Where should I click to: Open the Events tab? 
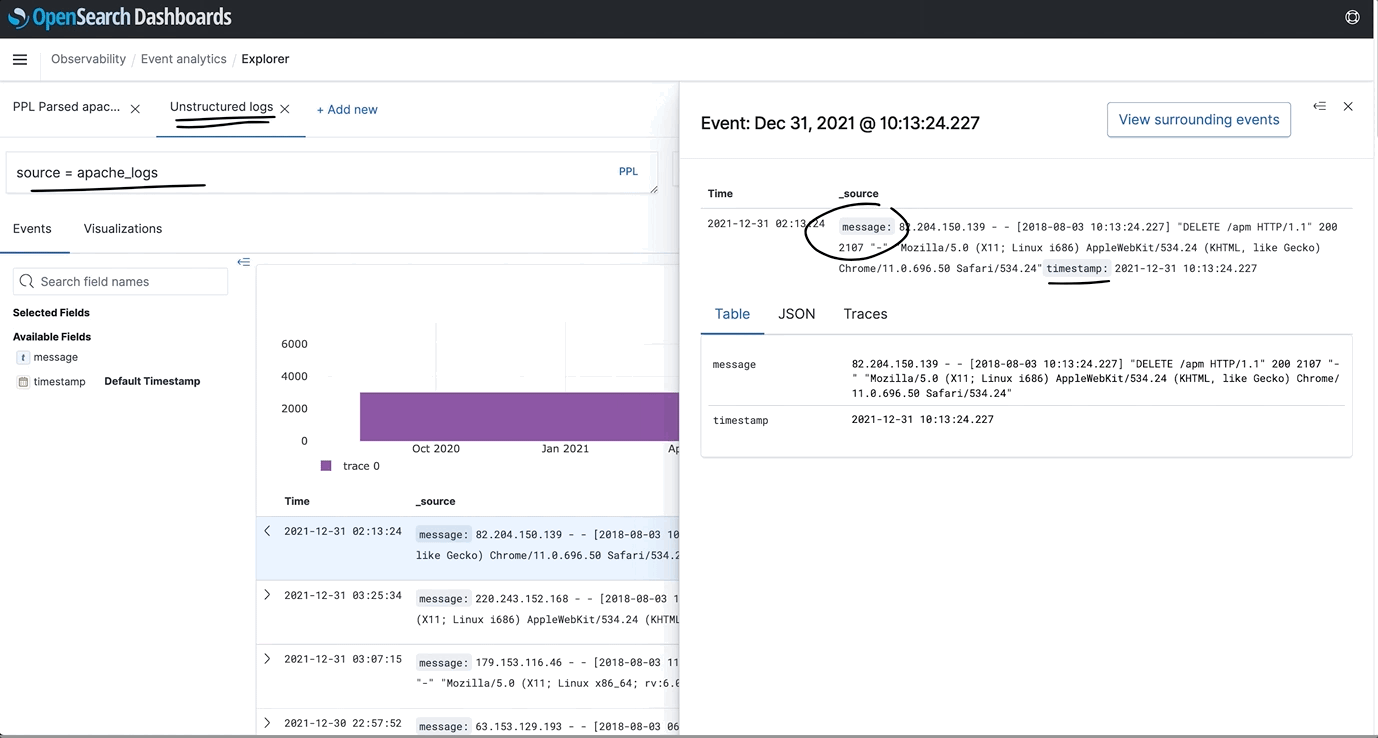(32, 229)
